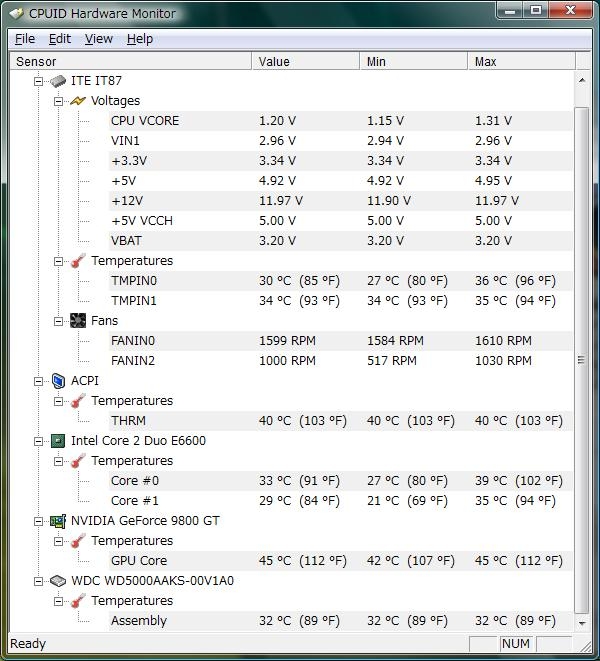Click the scrollbar down arrow
Viewport: 600px width, 661px height.
(x=582, y=623)
